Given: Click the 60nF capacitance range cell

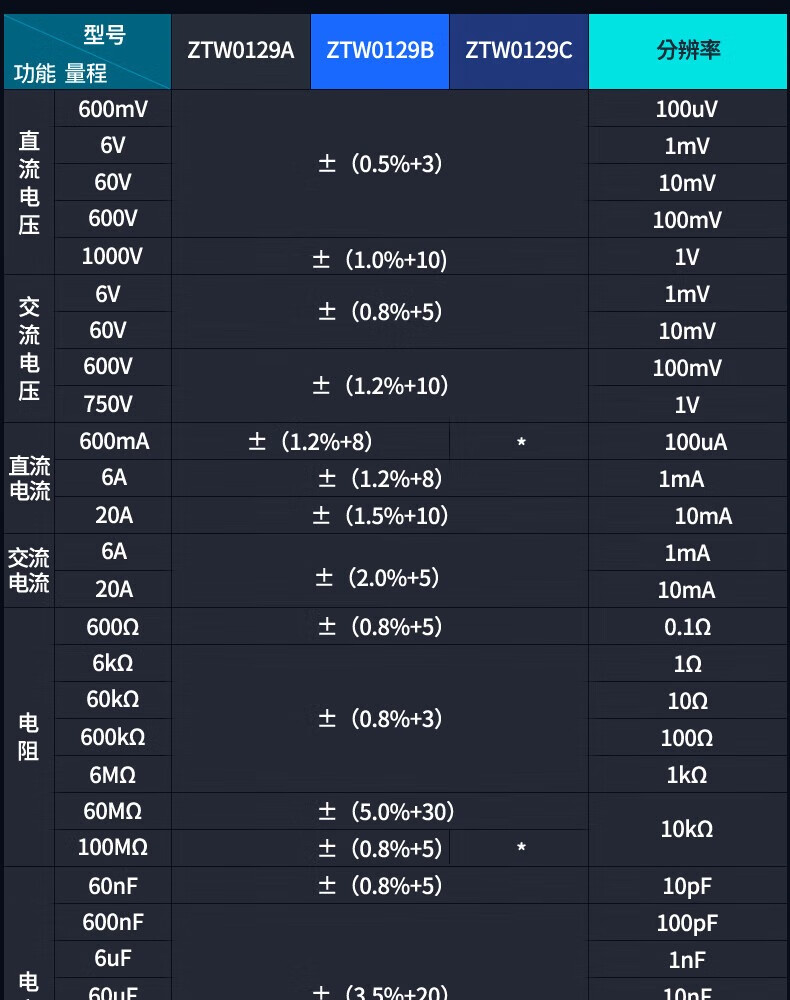Looking at the screenshot, I should (115, 885).
